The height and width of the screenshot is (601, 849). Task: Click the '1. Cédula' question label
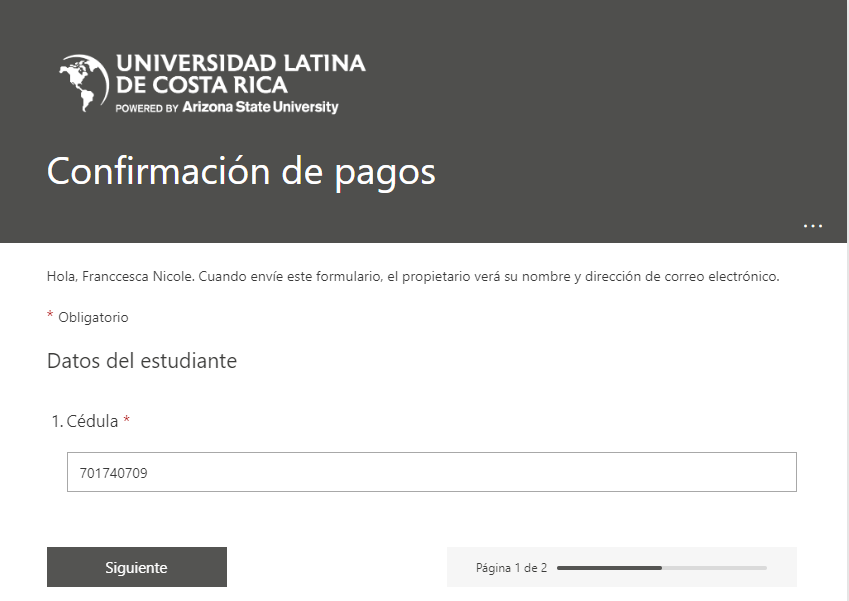point(90,421)
